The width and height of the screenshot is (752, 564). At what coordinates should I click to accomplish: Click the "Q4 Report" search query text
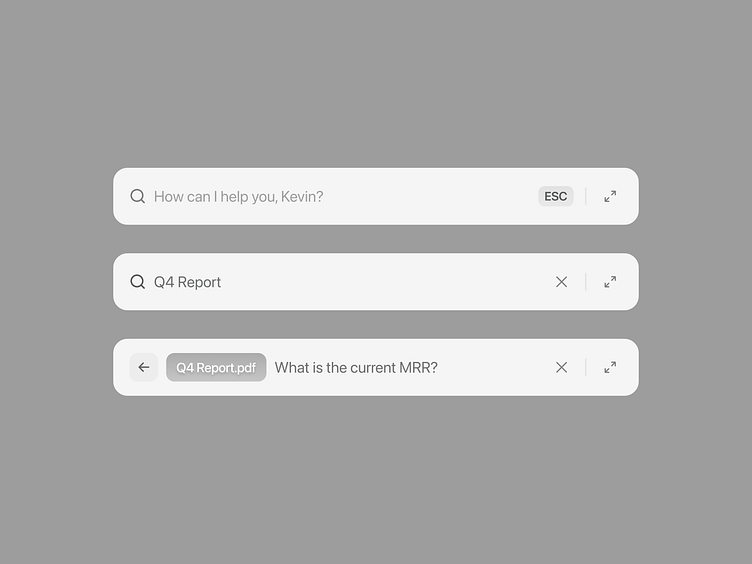pos(187,282)
